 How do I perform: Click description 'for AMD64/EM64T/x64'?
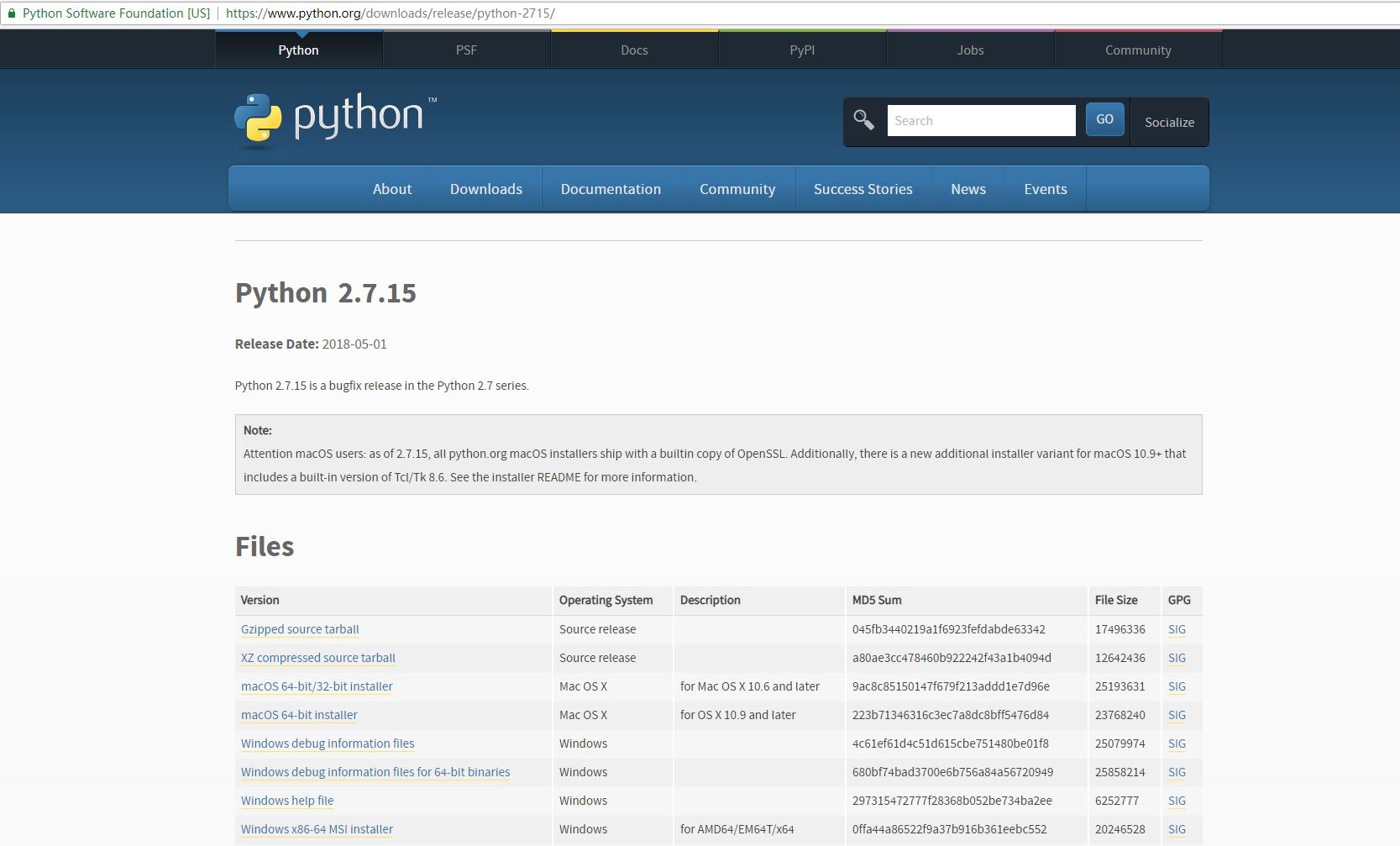tap(737, 829)
